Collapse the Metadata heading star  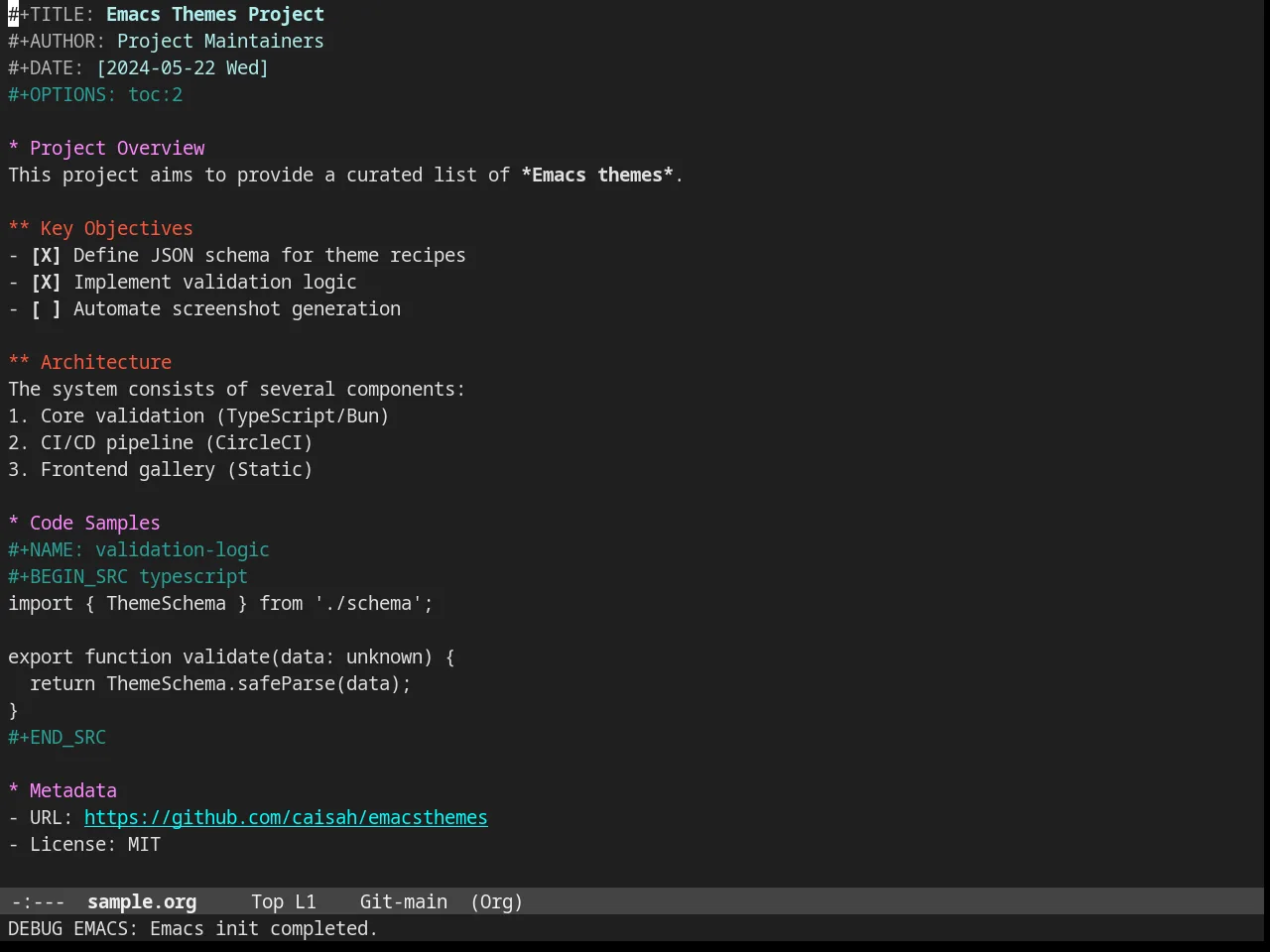[x=14, y=790]
